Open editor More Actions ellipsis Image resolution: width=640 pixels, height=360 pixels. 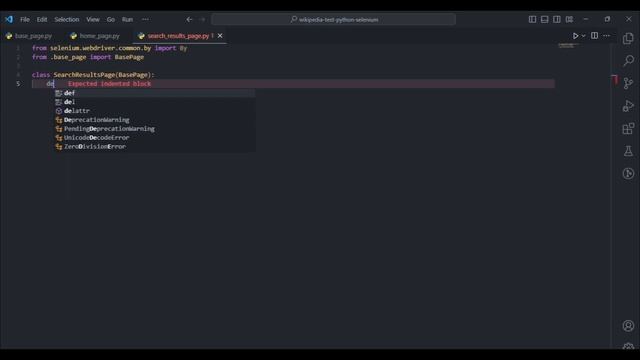[607, 36]
